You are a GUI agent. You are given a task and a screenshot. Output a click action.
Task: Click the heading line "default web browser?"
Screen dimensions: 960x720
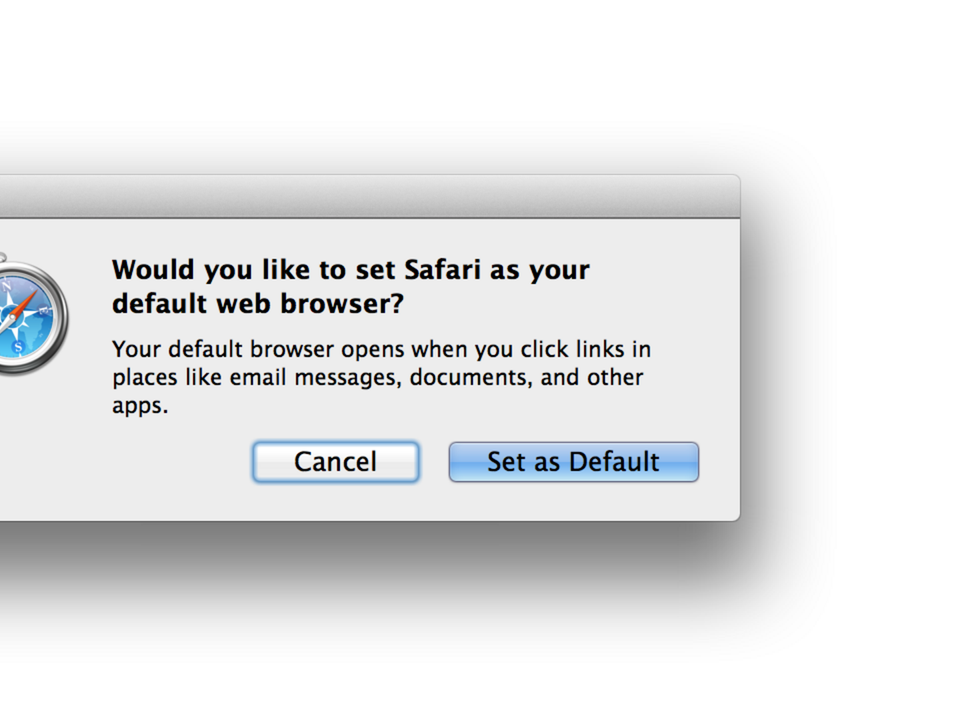click(x=257, y=303)
